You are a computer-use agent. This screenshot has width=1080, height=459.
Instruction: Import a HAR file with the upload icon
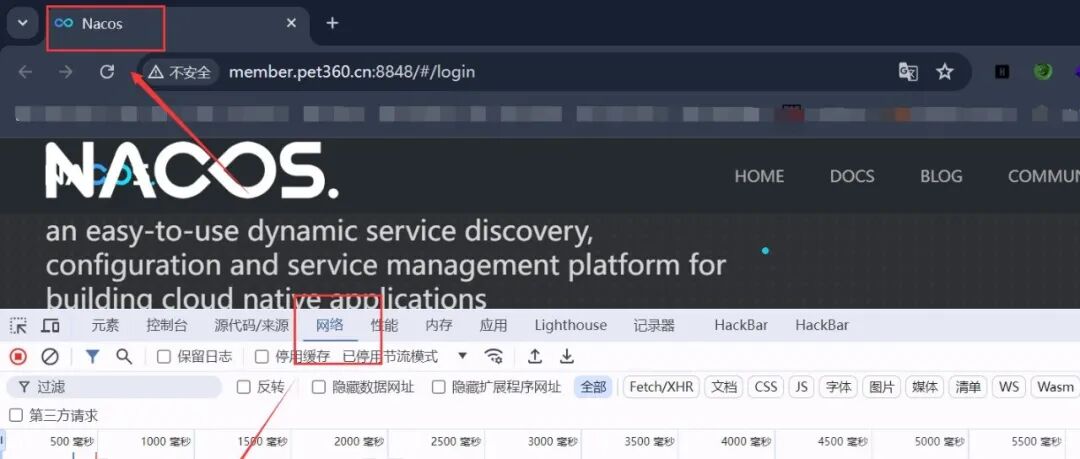(534, 356)
